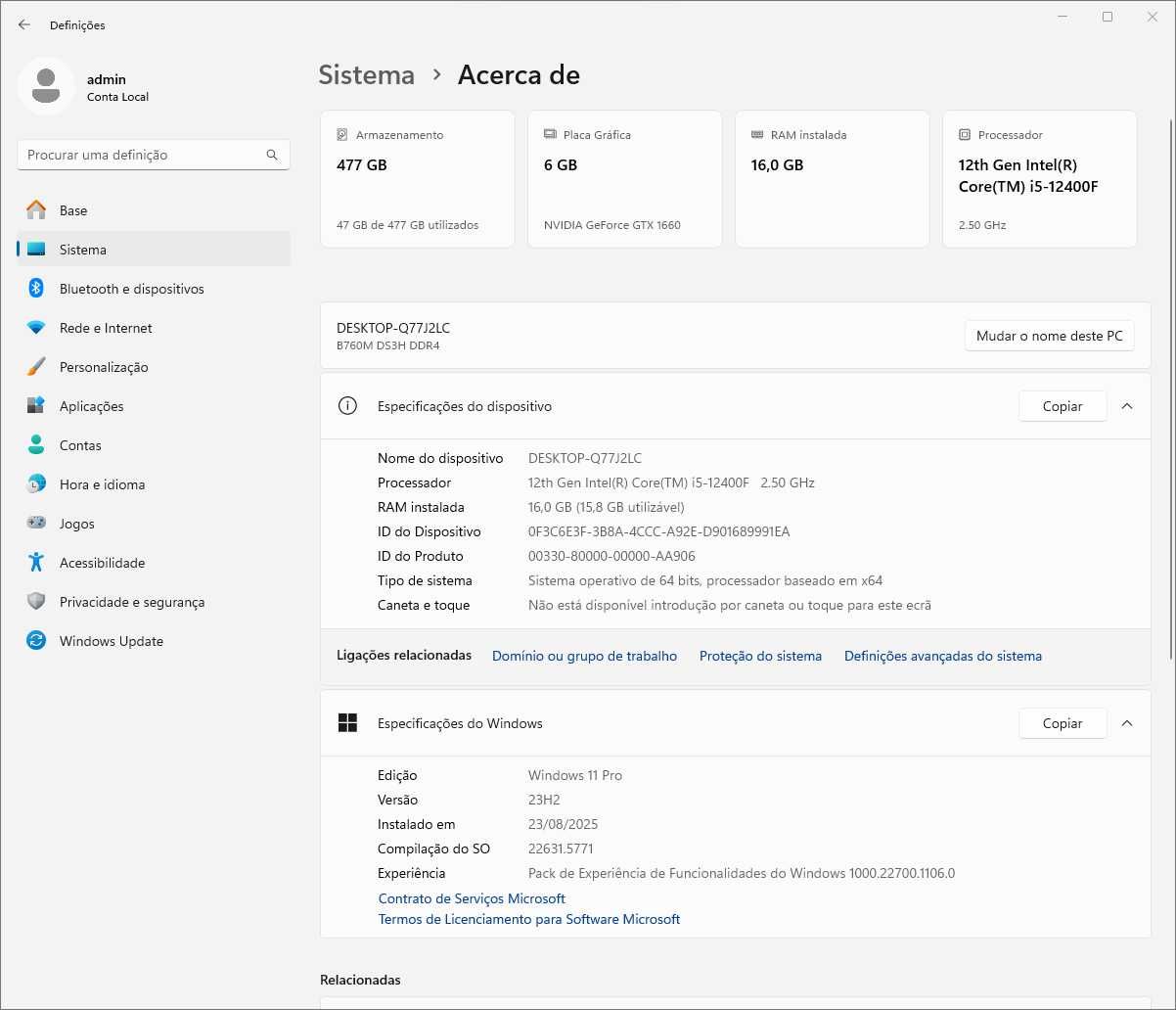Open the Aplicações settings category
Image resolution: width=1176 pixels, height=1010 pixels.
coord(154,406)
